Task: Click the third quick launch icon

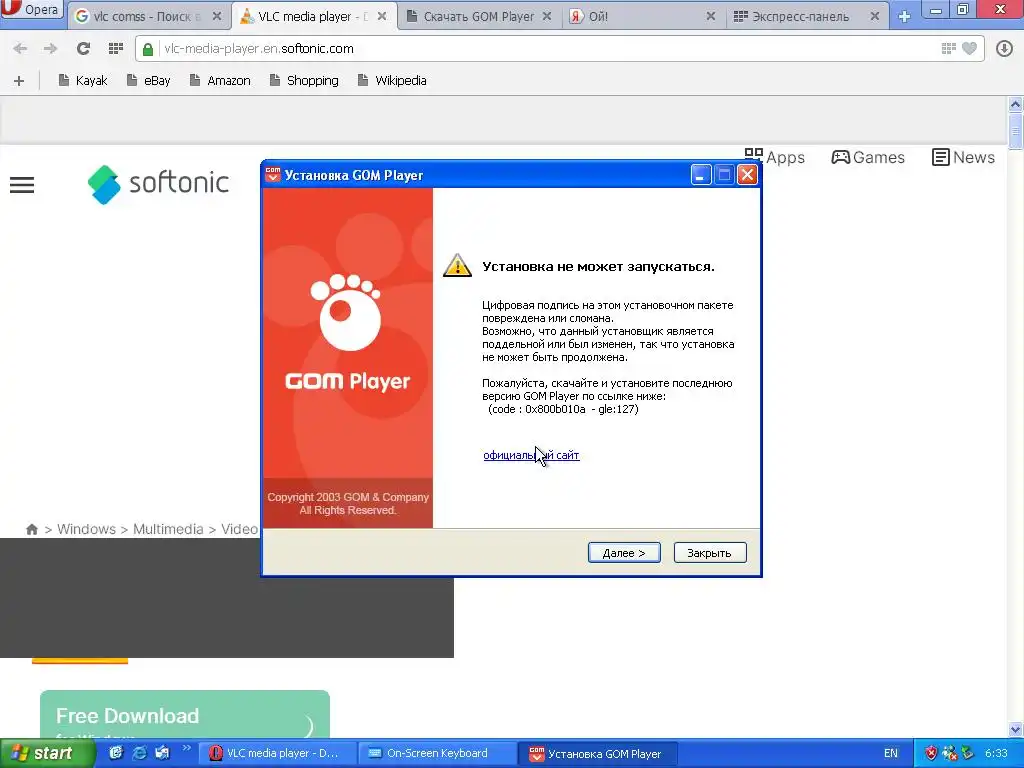Action: pyautogui.click(x=162, y=753)
